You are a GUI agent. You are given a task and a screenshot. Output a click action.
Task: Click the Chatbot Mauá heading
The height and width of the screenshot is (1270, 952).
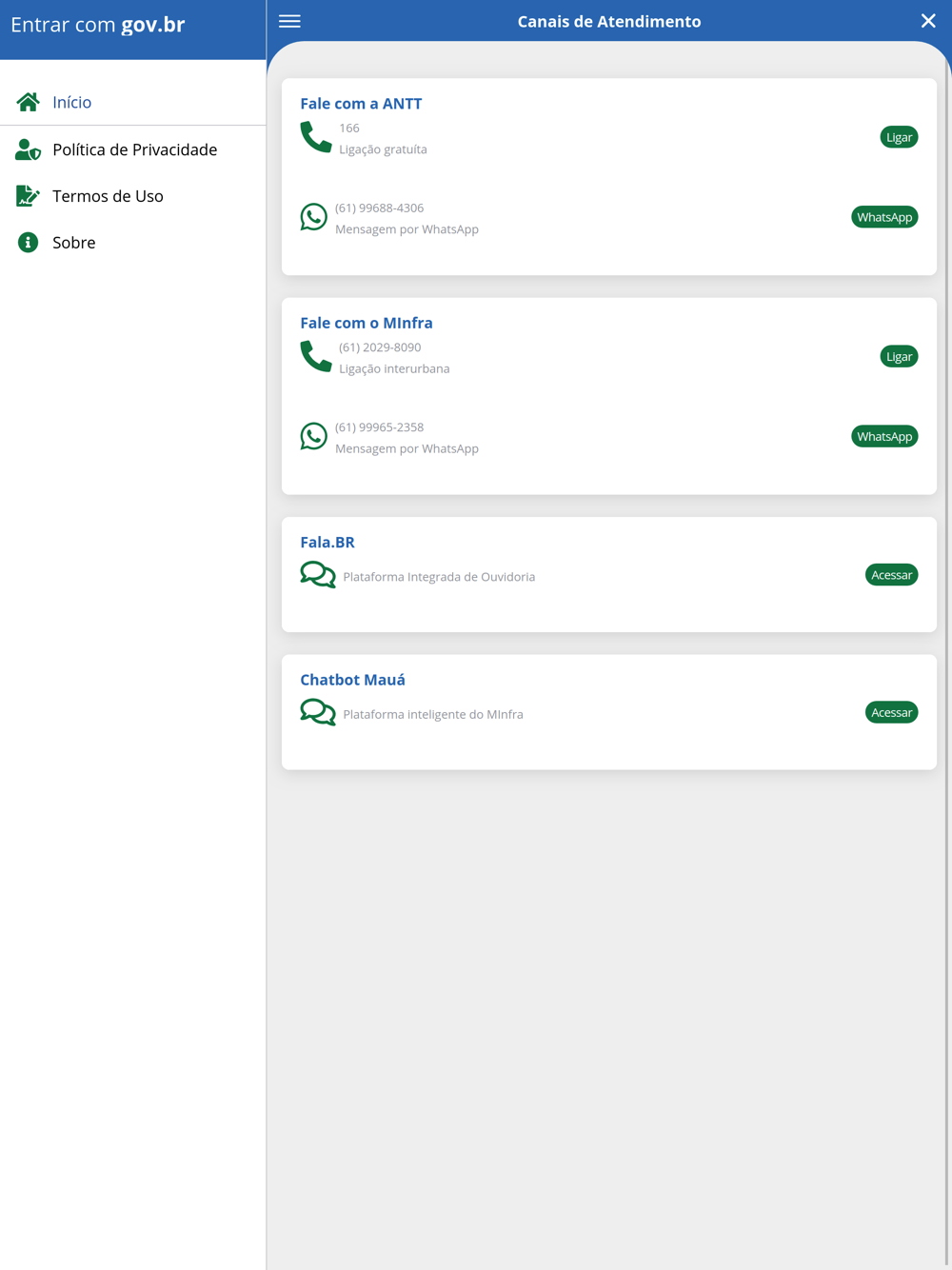(x=352, y=680)
